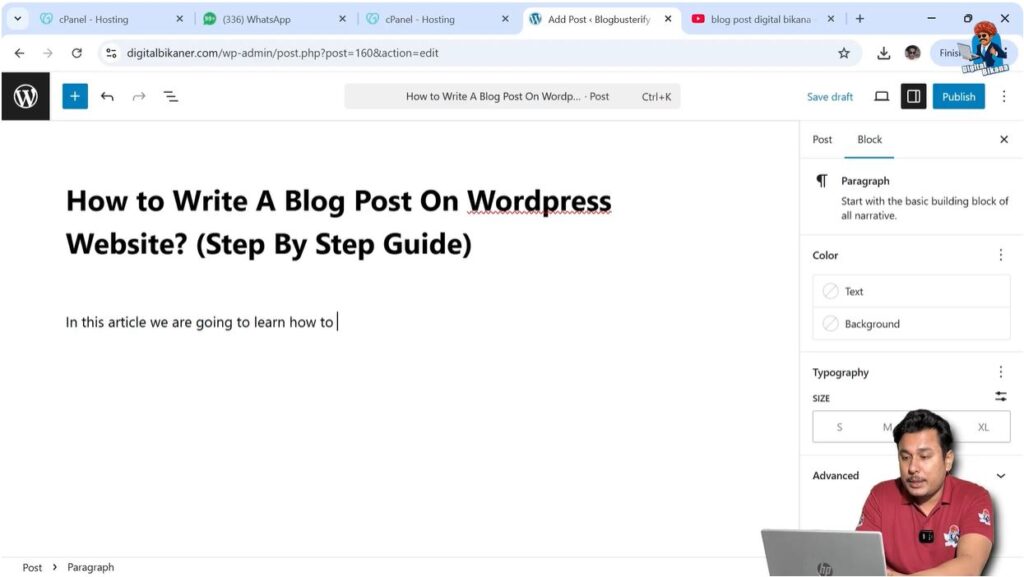
Task: Open the editor options three-dot menu
Action: pos(1004,96)
